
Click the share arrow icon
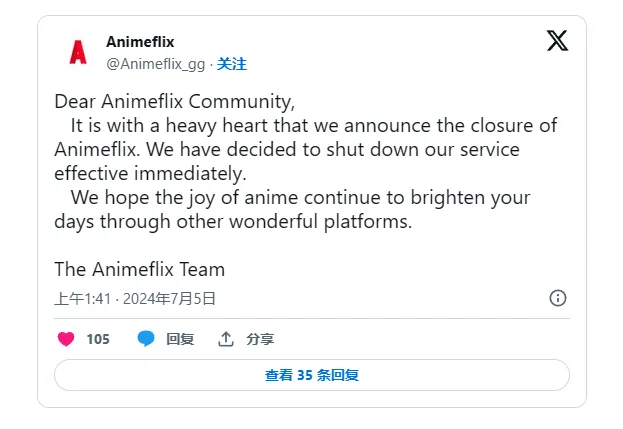point(226,339)
